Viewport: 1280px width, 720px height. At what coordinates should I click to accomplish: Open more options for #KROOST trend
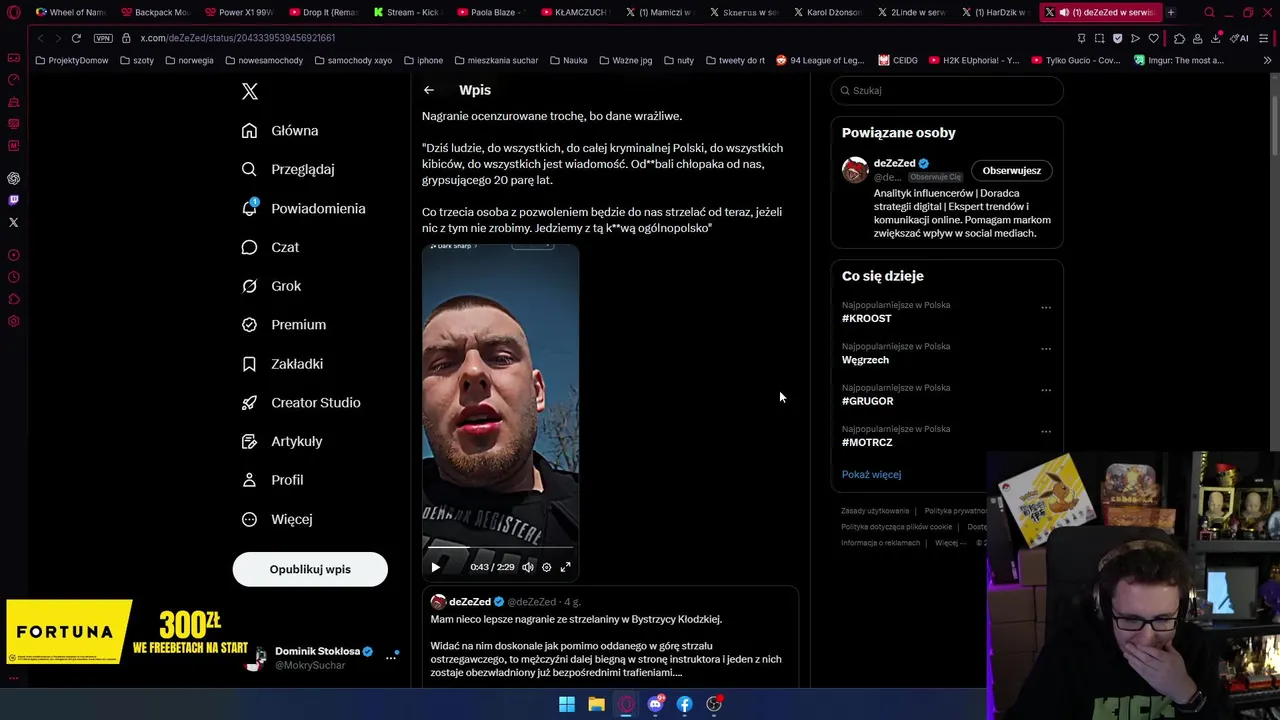1046,307
